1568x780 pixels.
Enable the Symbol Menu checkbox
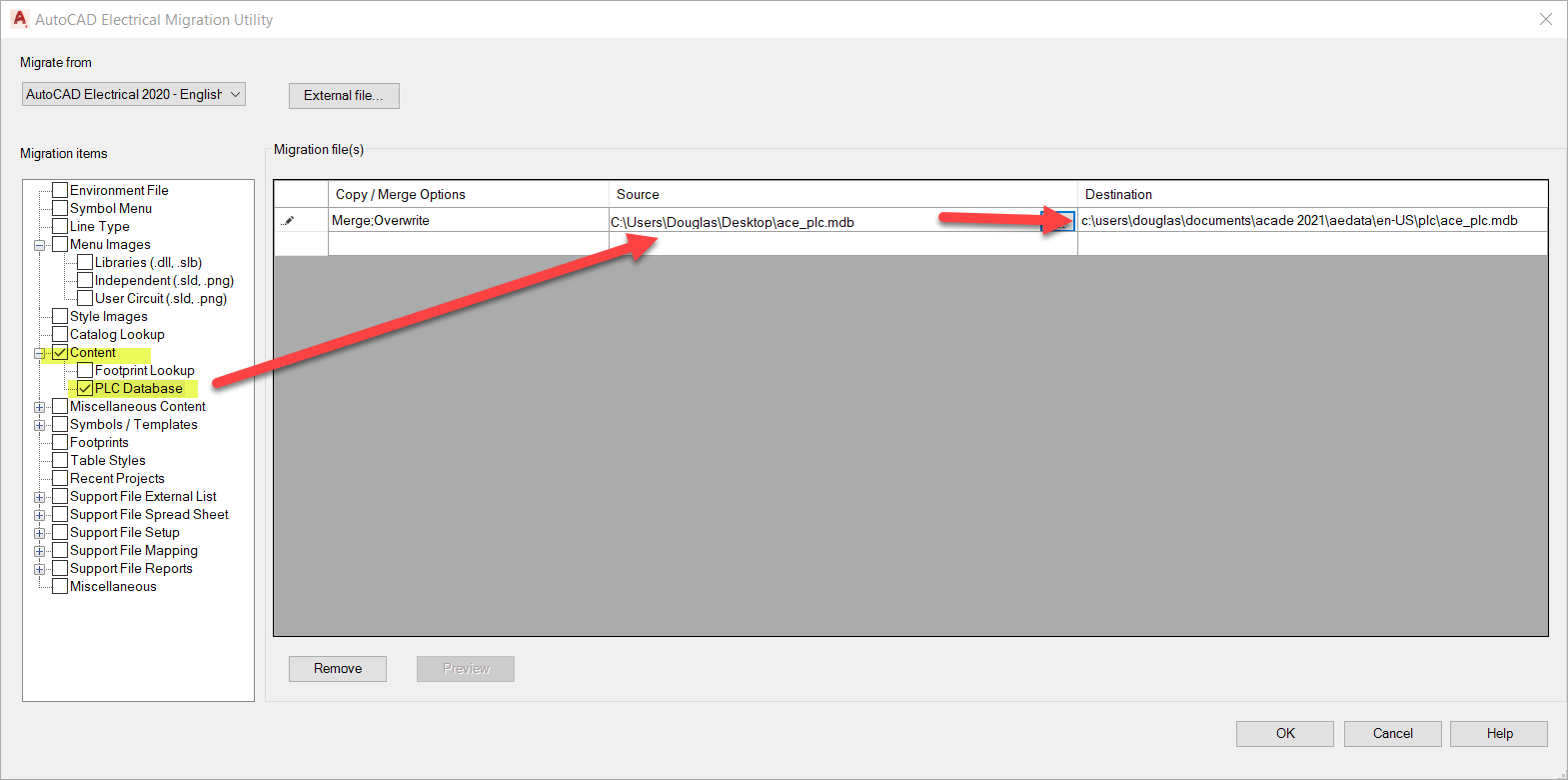60,208
